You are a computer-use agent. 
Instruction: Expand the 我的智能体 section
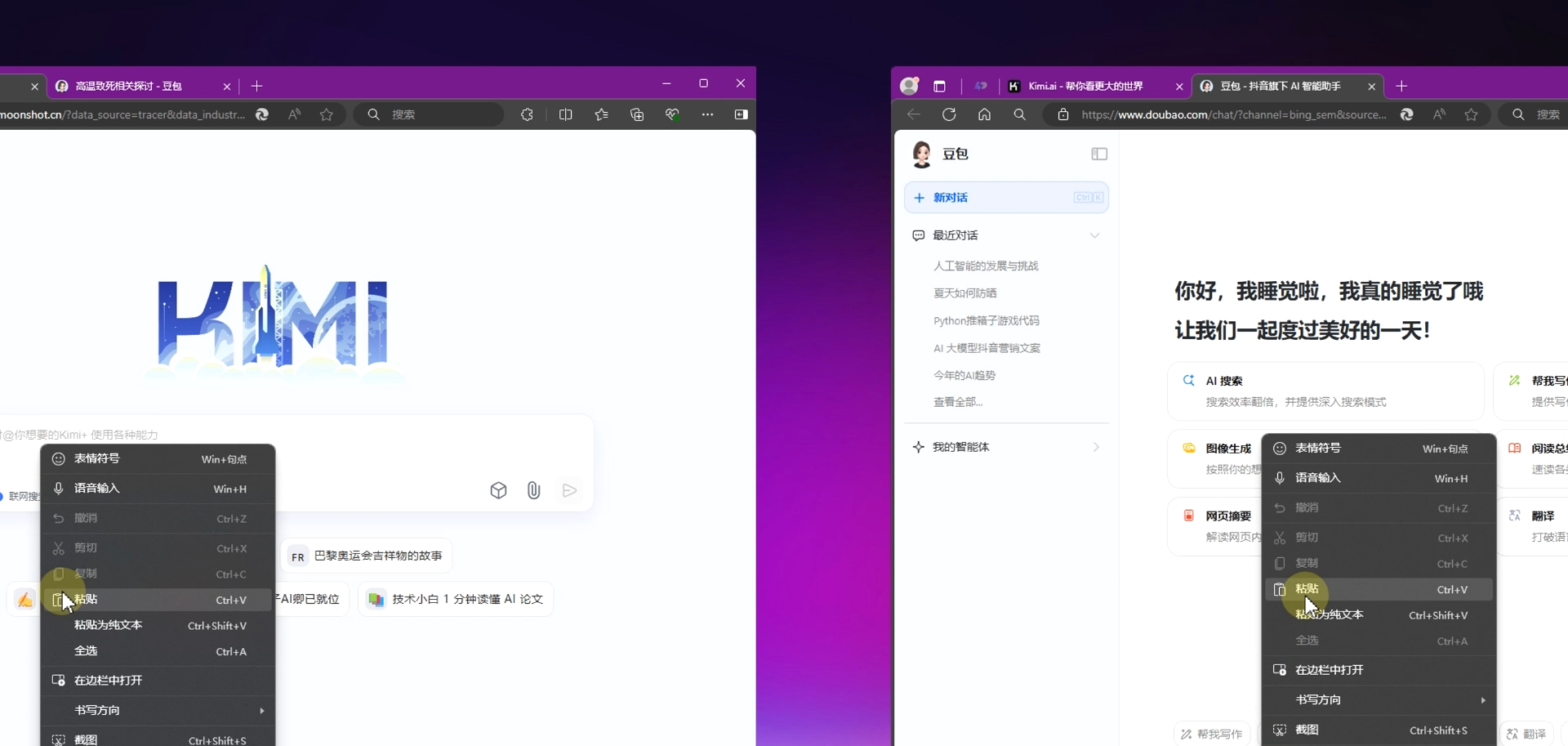pos(1097,447)
